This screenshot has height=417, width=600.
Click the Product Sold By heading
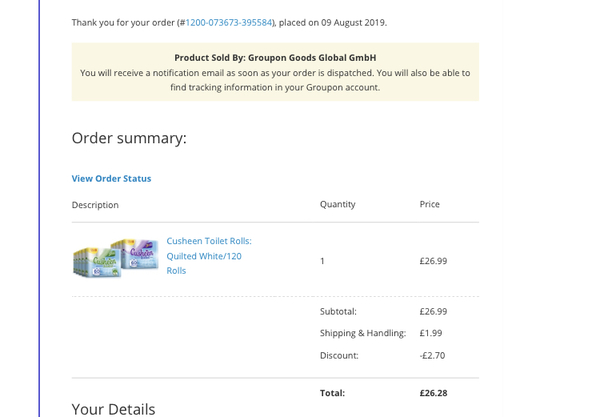(275, 57)
